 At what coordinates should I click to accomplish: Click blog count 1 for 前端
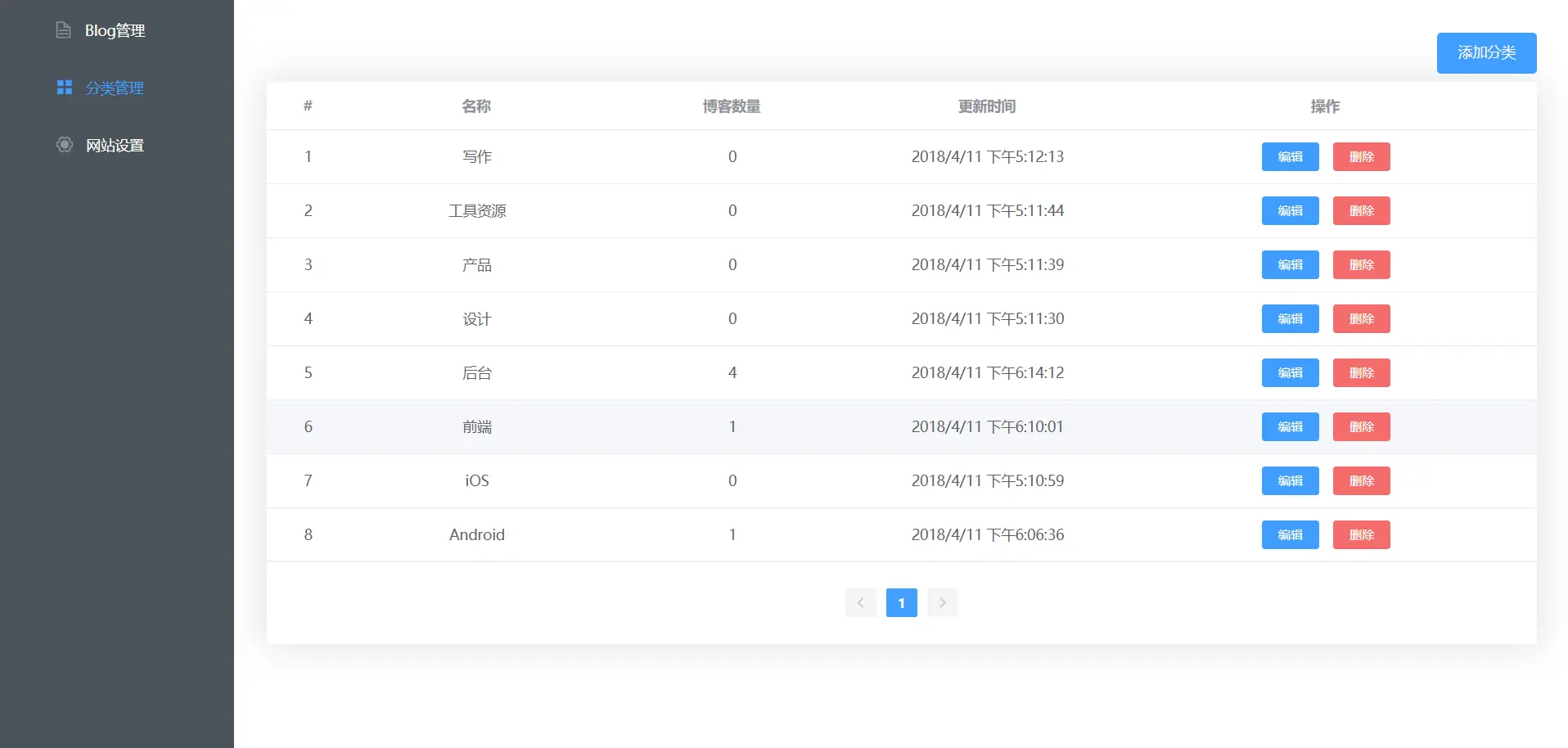(732, 426)
